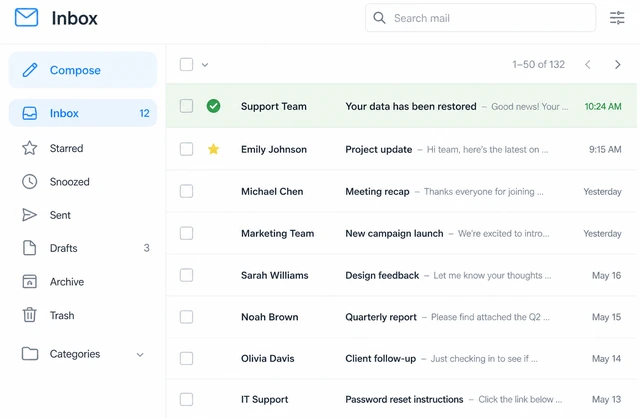Viewport: 640px width, 418px height.
Task: Click sender name Olivia Davis
Action: tap(267, 358)
